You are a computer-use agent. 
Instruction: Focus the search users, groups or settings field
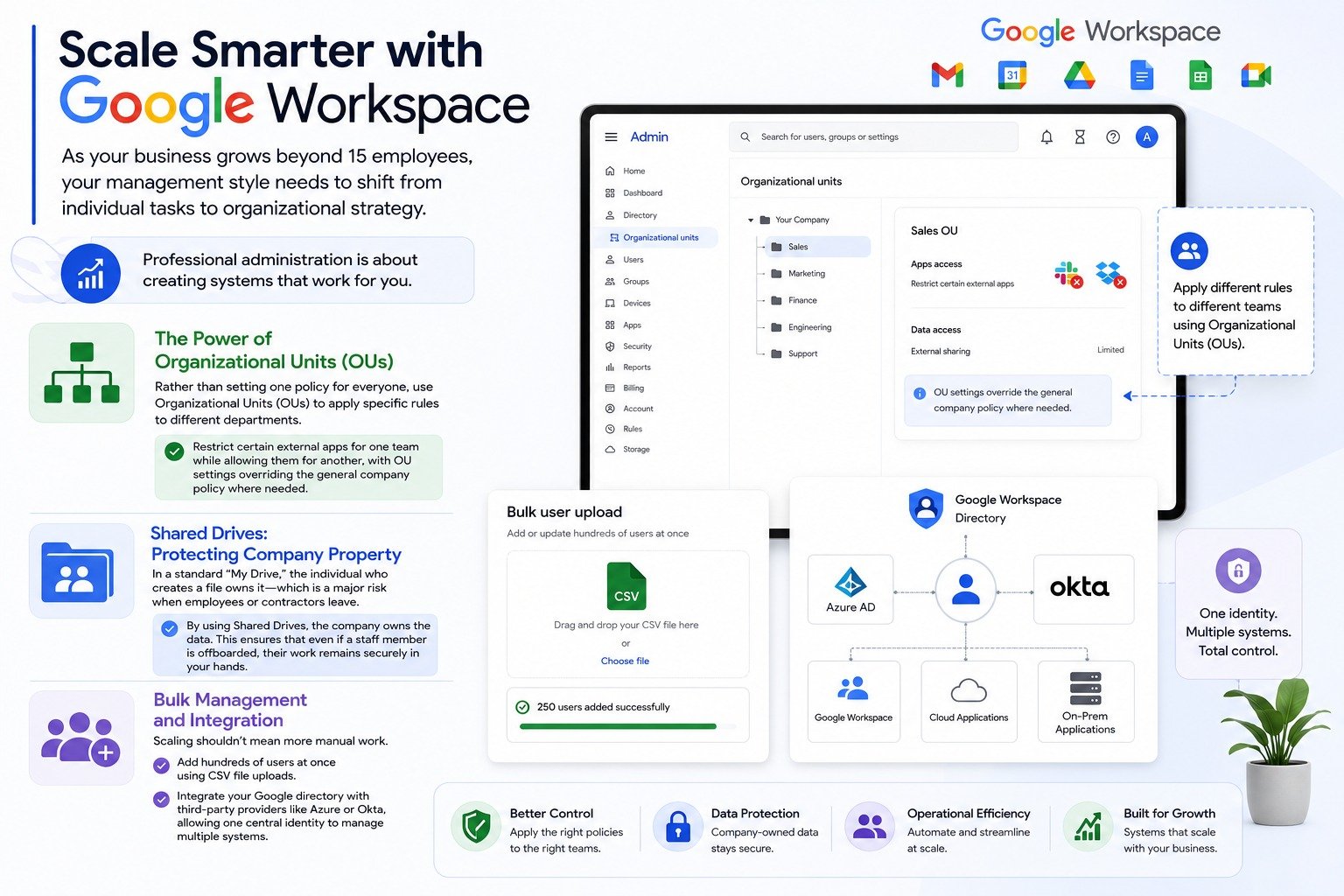click(x=873, y=137)
